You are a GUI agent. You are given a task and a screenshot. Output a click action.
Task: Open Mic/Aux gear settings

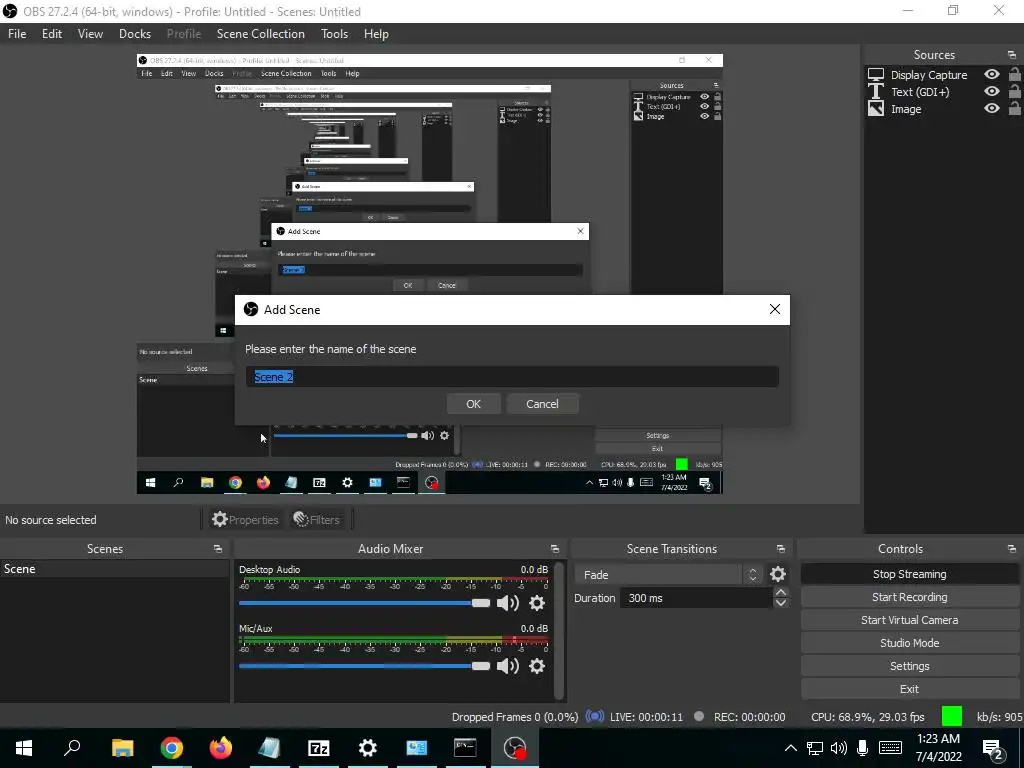pyautogui.click(x=537, y=666)
